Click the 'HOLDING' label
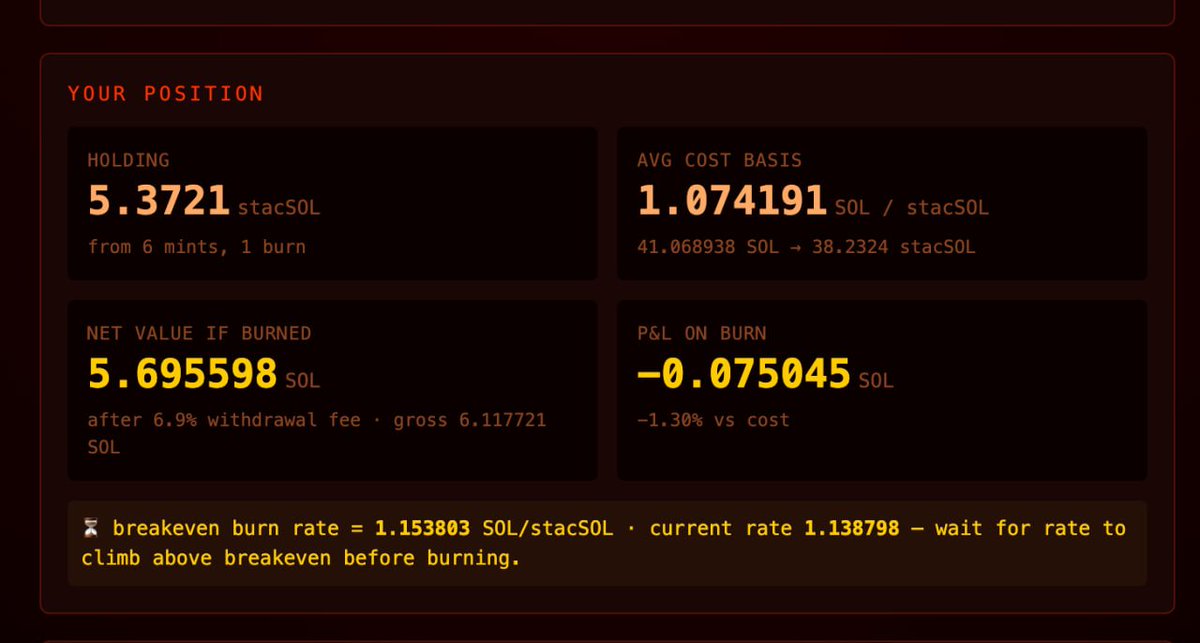This screenshot has width=1200, height=643. [128, 160]
